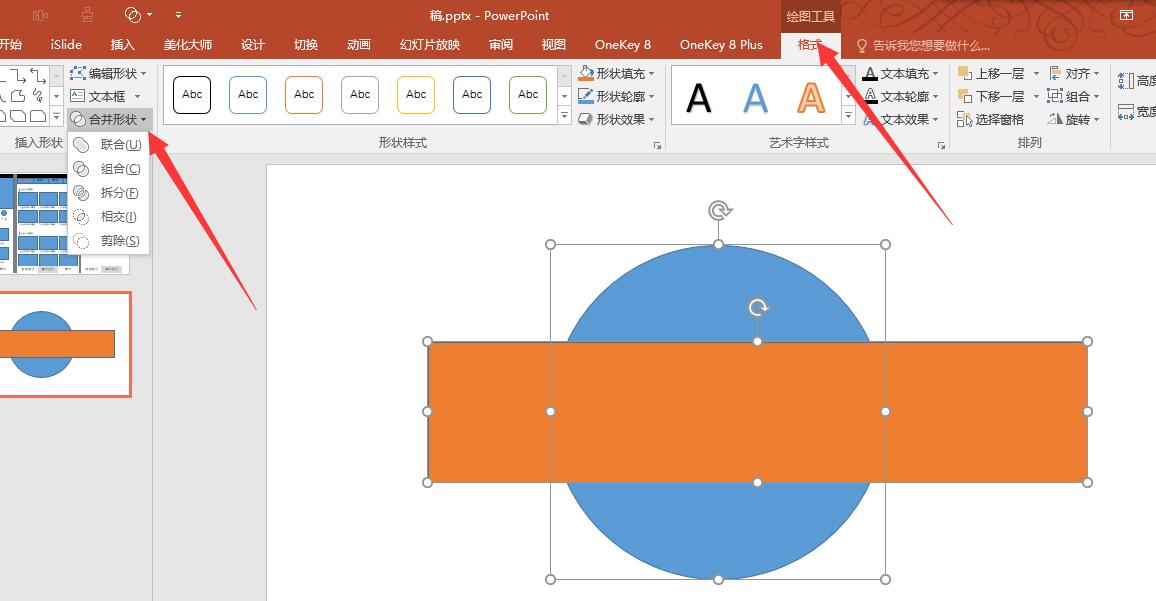Screen dimensions: 1156x601
Task: Switch to the 插入 tab
Action: click(x=122, y=45)
